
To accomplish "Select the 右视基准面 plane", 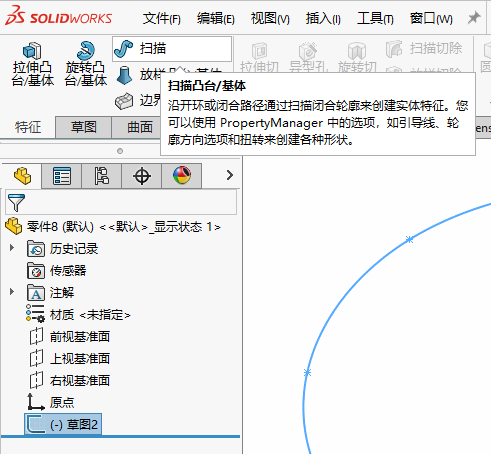I will [x=80, y=381].
